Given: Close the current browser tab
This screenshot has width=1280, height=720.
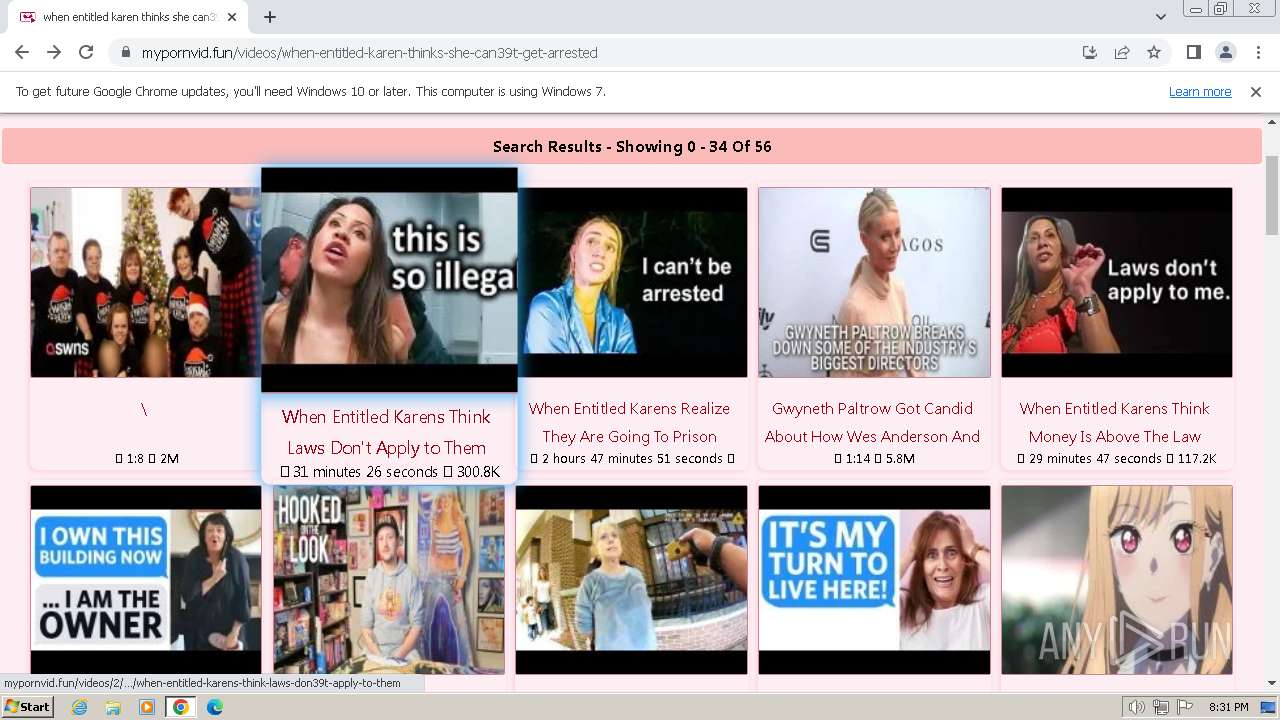Looking at the screenshot, I should click(232, 17).
